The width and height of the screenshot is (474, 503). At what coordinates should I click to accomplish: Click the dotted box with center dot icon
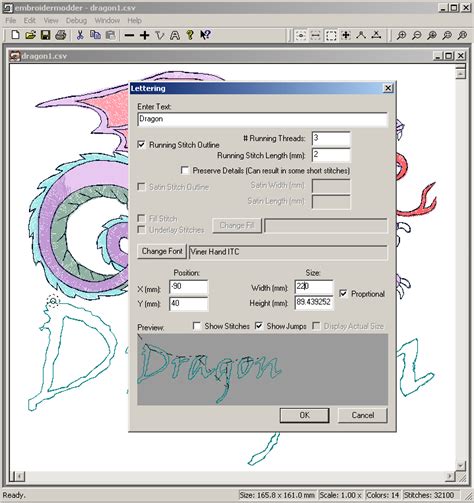[301, 35]
